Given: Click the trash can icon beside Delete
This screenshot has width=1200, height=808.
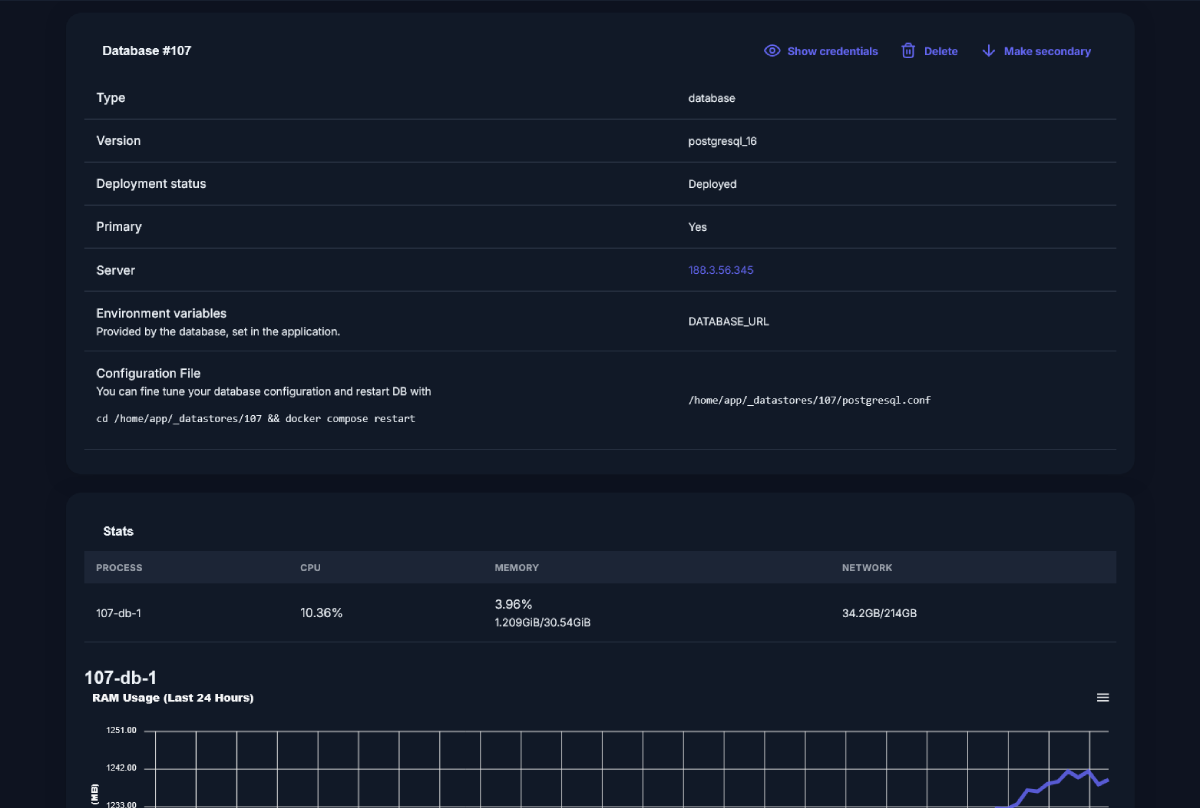Looking at the screenshot, I should [x=908, y=51].
